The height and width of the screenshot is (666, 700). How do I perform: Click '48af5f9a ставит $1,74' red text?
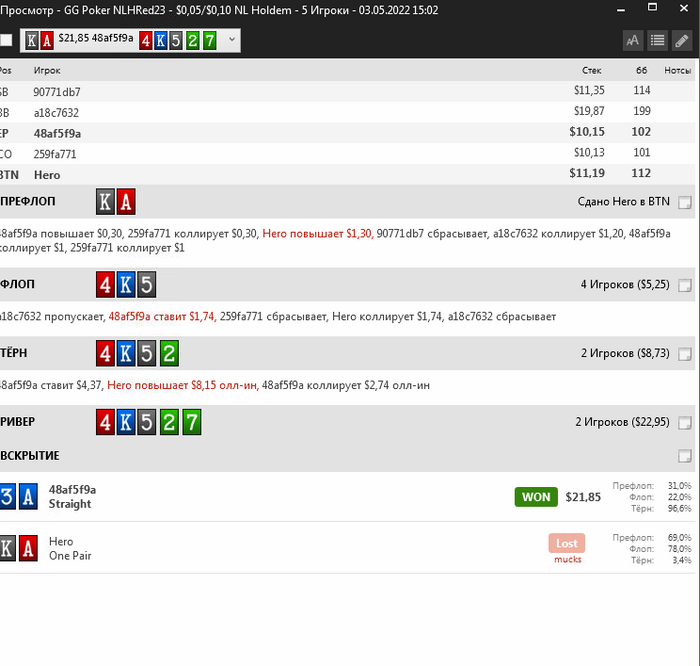[x=162, y=316]
